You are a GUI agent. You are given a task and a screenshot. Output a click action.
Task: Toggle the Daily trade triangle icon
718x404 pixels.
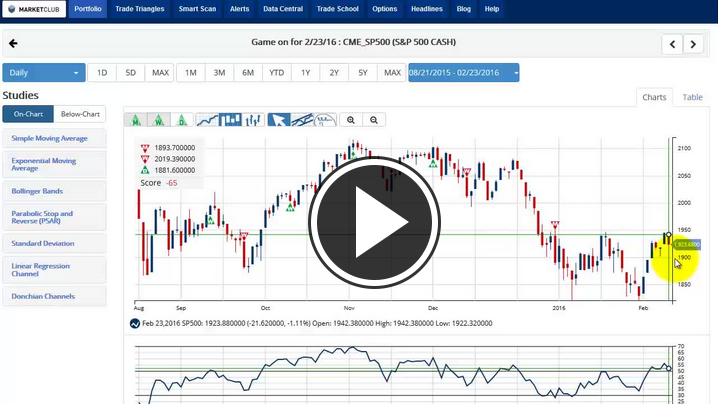(182, 120)
